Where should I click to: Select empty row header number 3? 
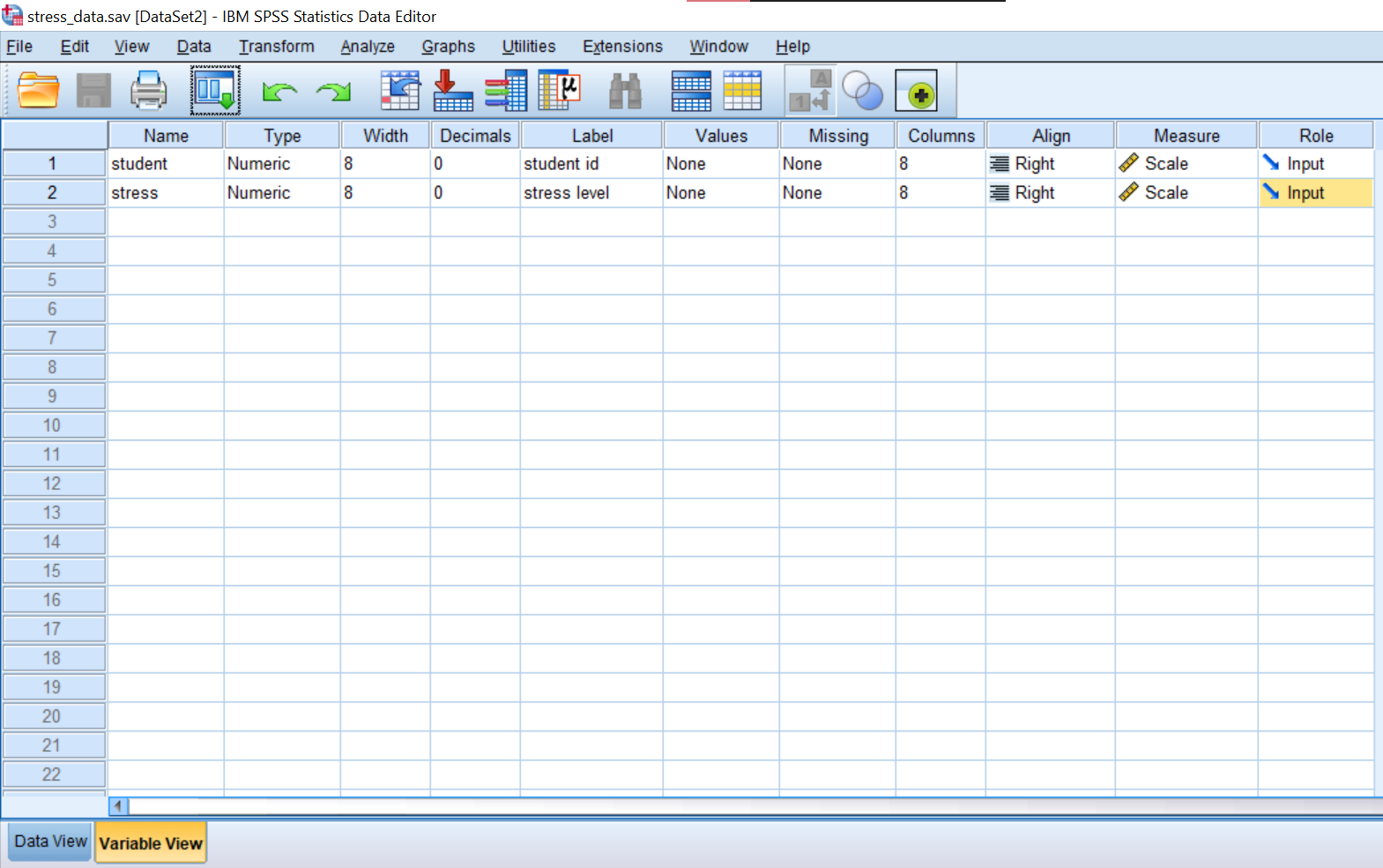tap(54, 222)
